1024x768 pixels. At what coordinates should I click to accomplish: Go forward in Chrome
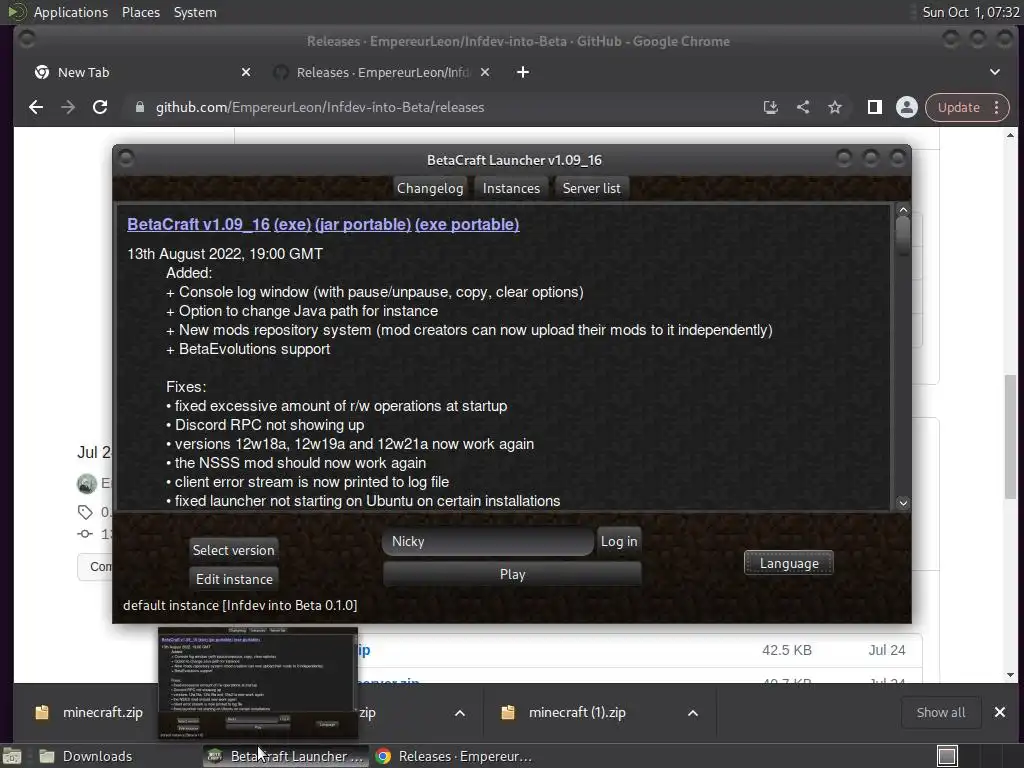tap(68, 107)
